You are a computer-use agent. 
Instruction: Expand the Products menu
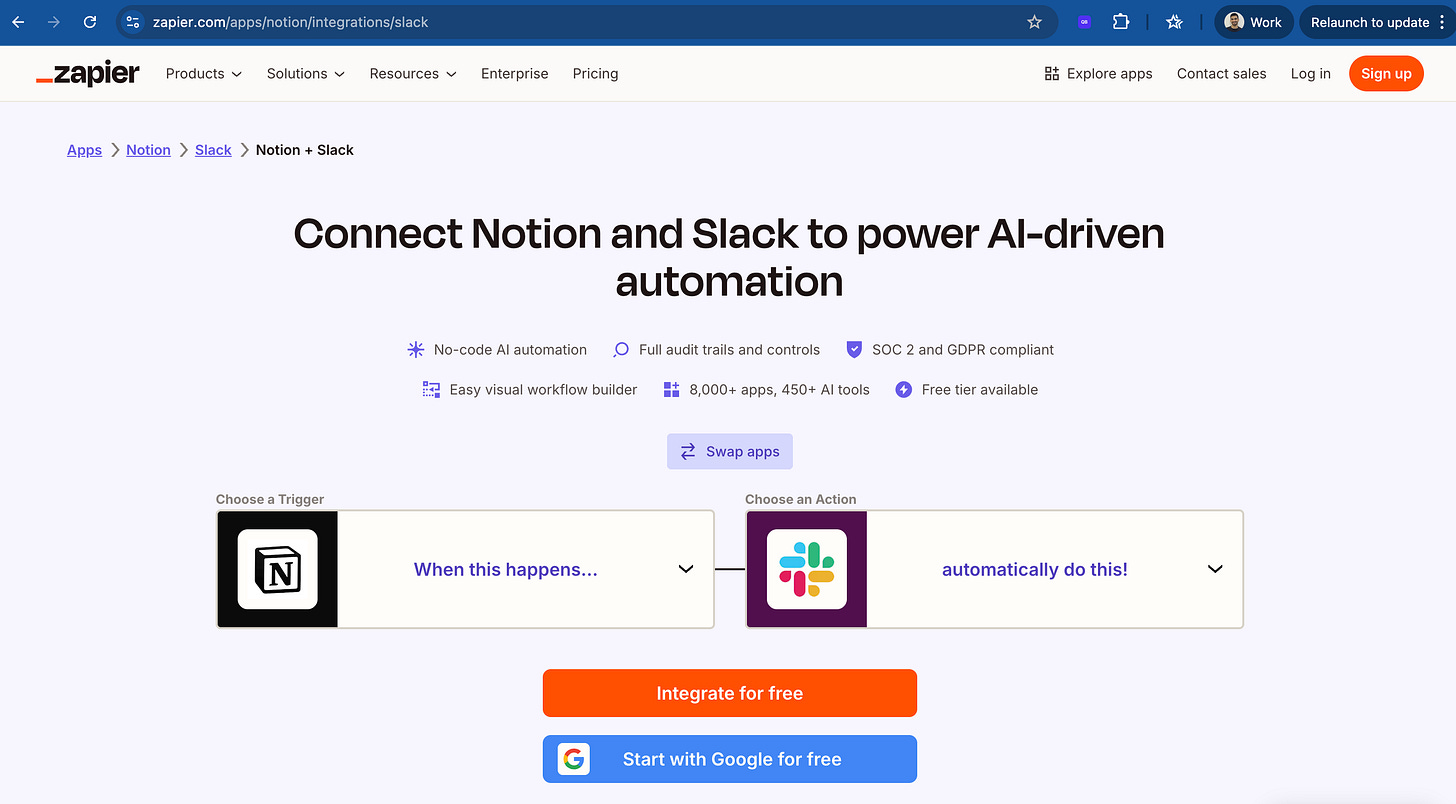point(204,74)
